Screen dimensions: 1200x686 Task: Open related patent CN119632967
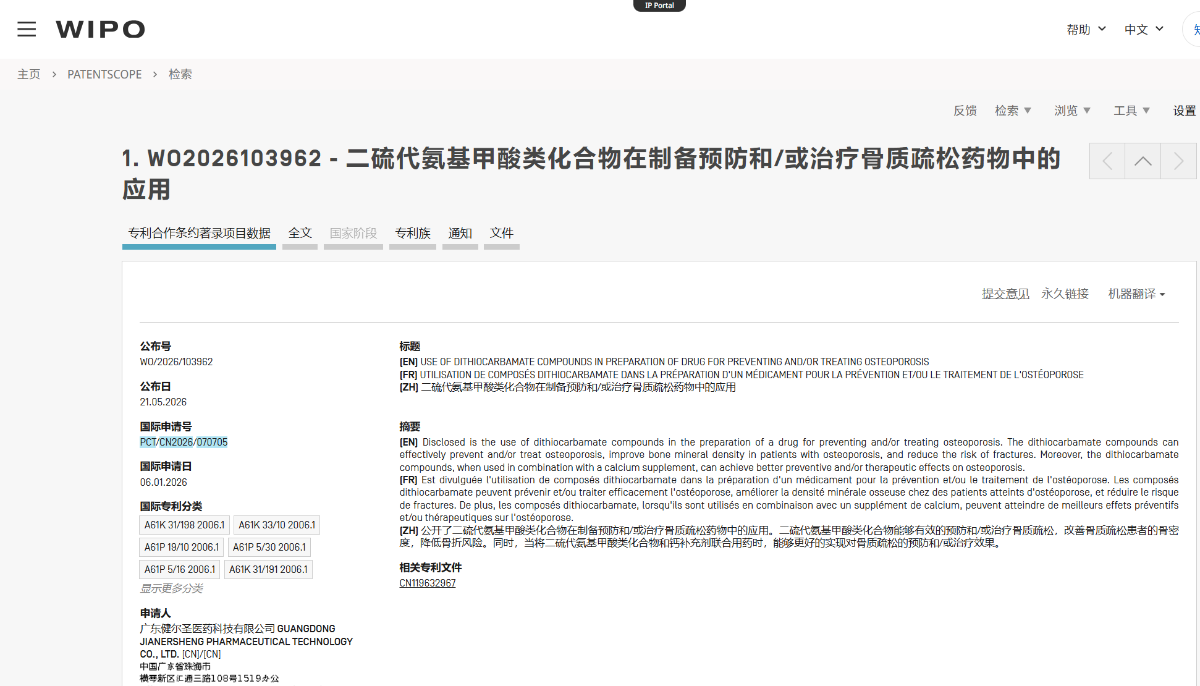click(427, 583)
